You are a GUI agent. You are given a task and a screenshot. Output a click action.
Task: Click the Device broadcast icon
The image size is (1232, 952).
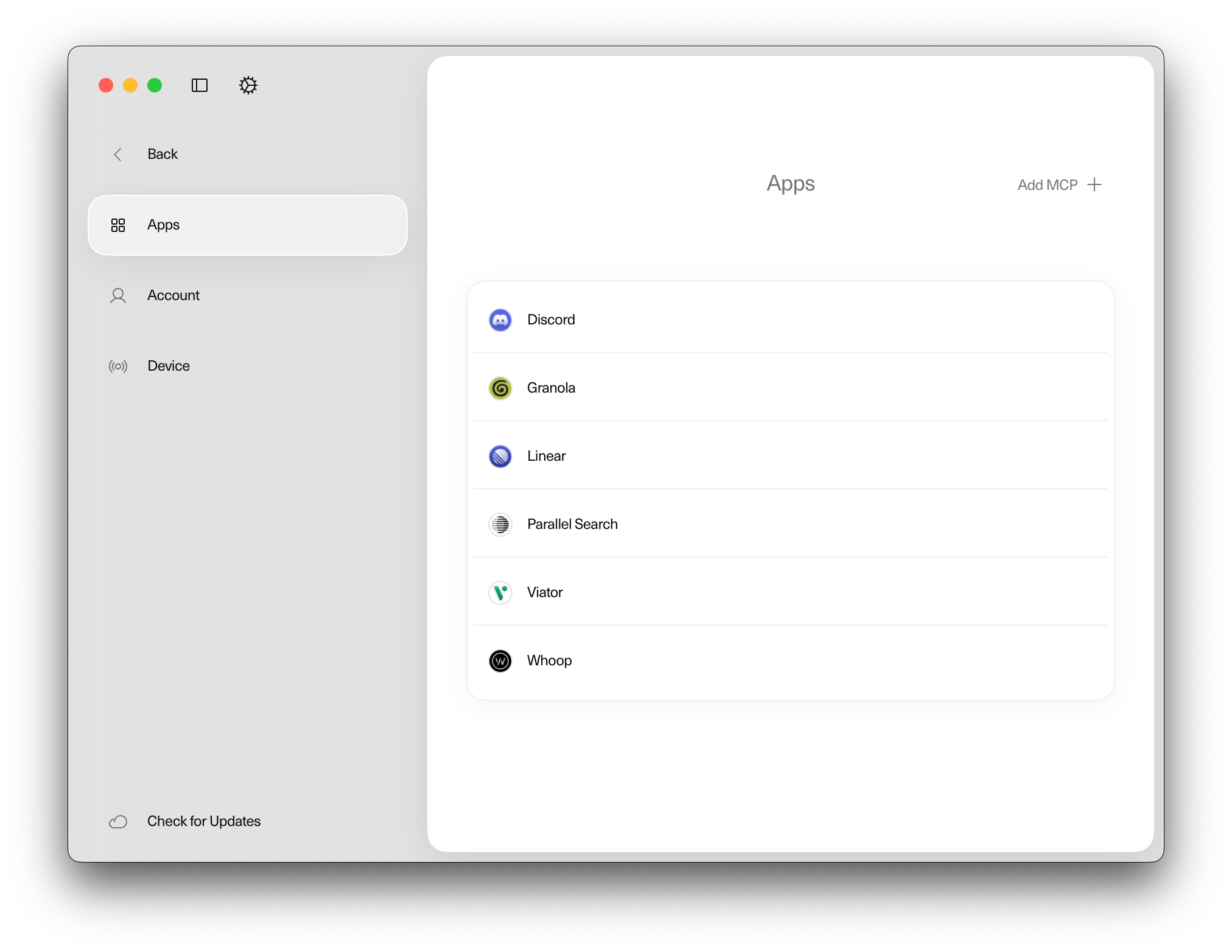118,366
